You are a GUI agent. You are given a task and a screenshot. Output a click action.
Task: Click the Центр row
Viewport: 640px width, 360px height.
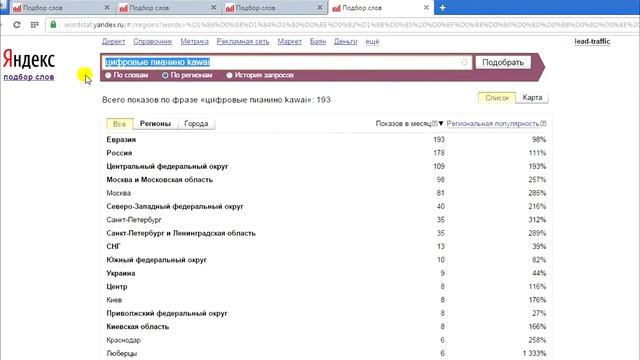click(x=326, y=287)
